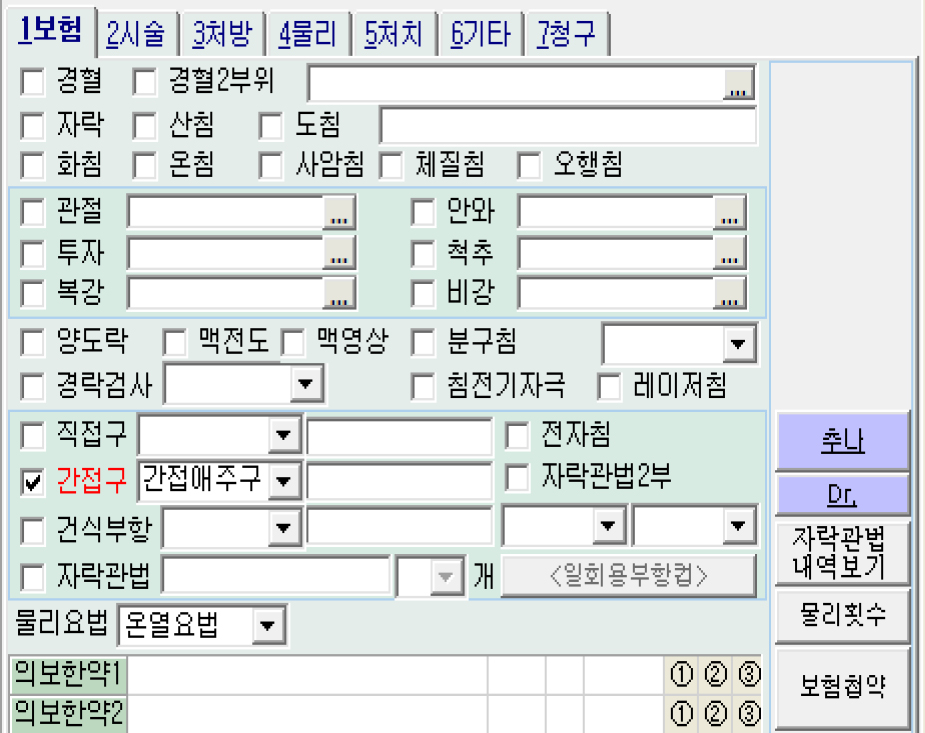The image size is (925, 733).
Task: Uncheck the 간접구 checkbox
Action: pos(33,483)
